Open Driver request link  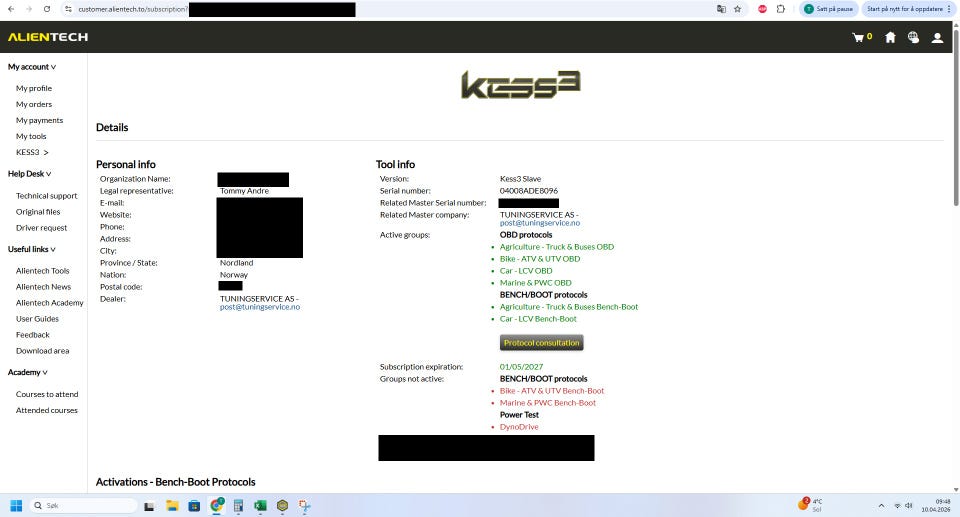[x=42, y=228]
